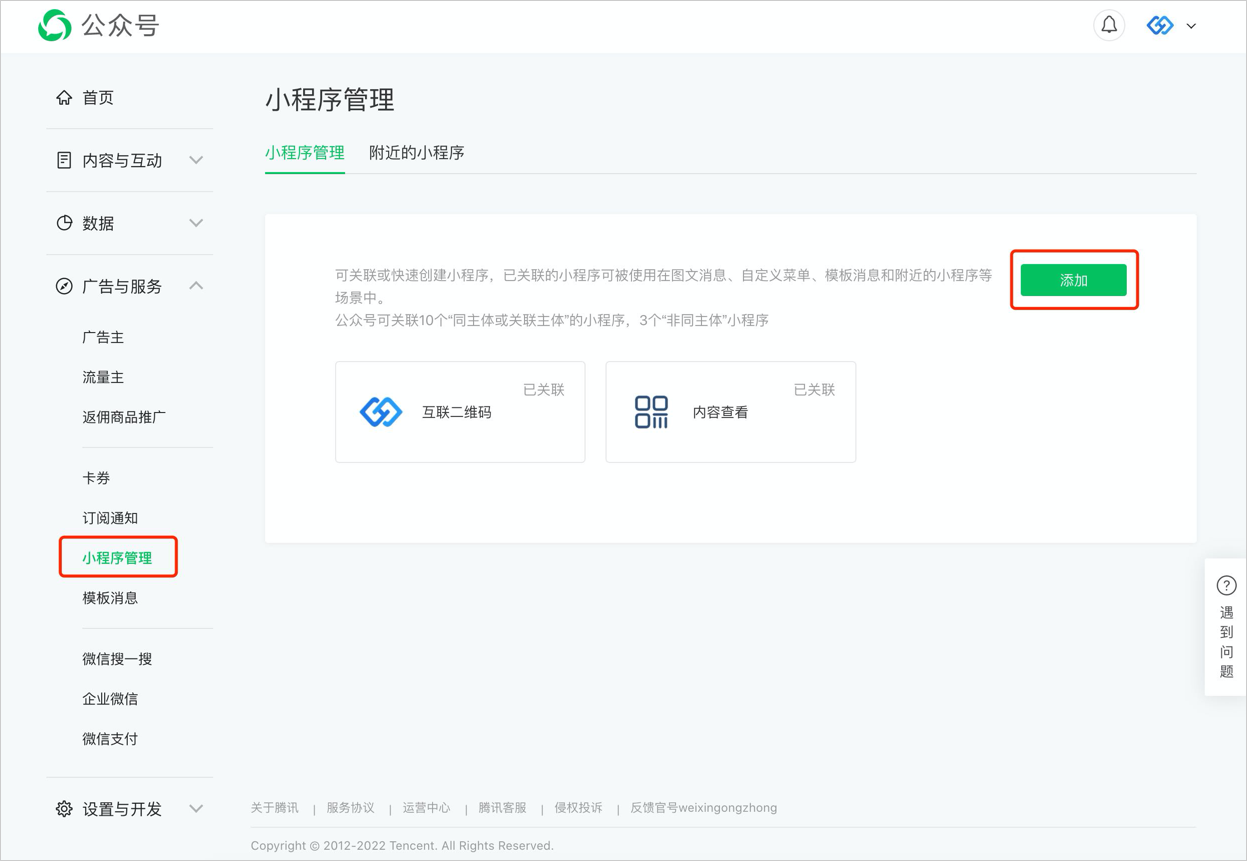Open the 遇到问题 help question icon

point(1226,586)
